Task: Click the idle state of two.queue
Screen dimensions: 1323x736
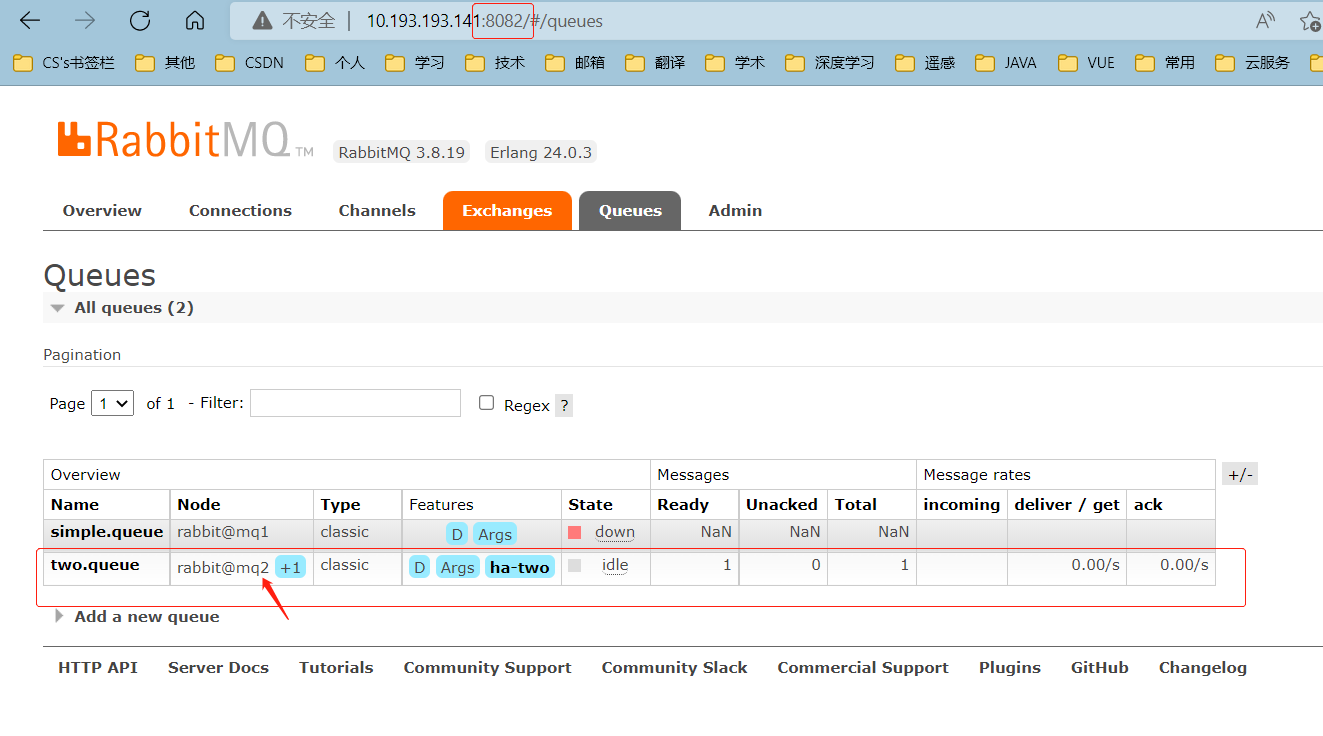Action: (615, 565)
